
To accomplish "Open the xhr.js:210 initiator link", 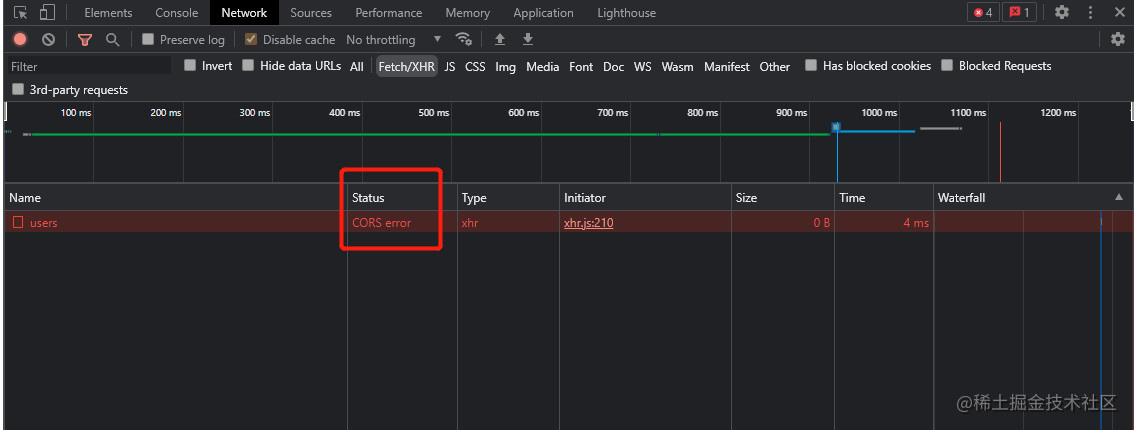I will click(588, 223).
